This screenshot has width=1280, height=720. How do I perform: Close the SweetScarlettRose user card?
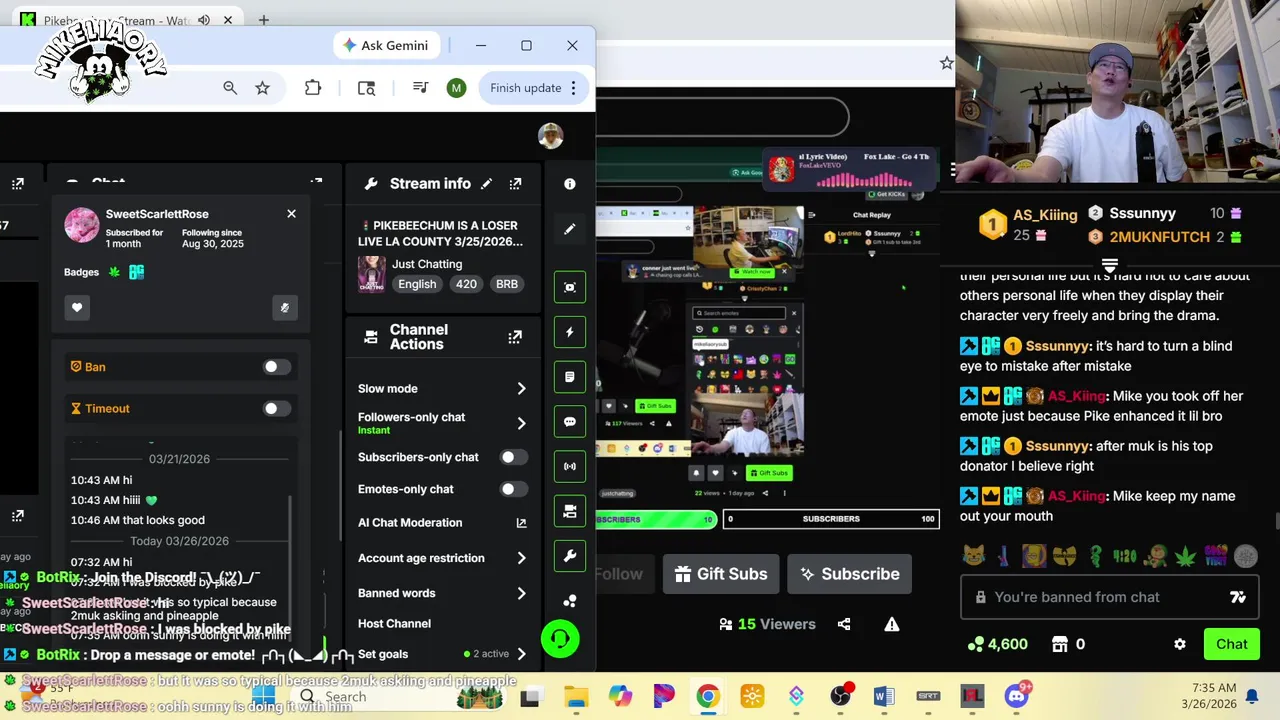click(x=291, y=214)
